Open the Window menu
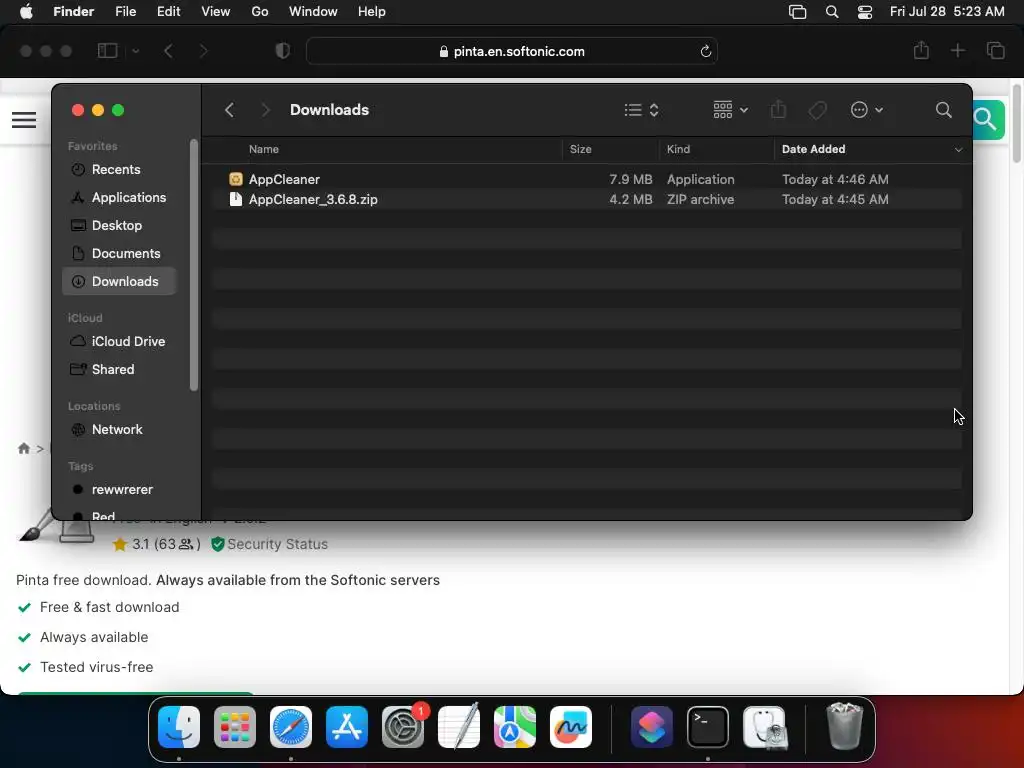The width and height of the screenshot is (1024, 768). (313, 11)
